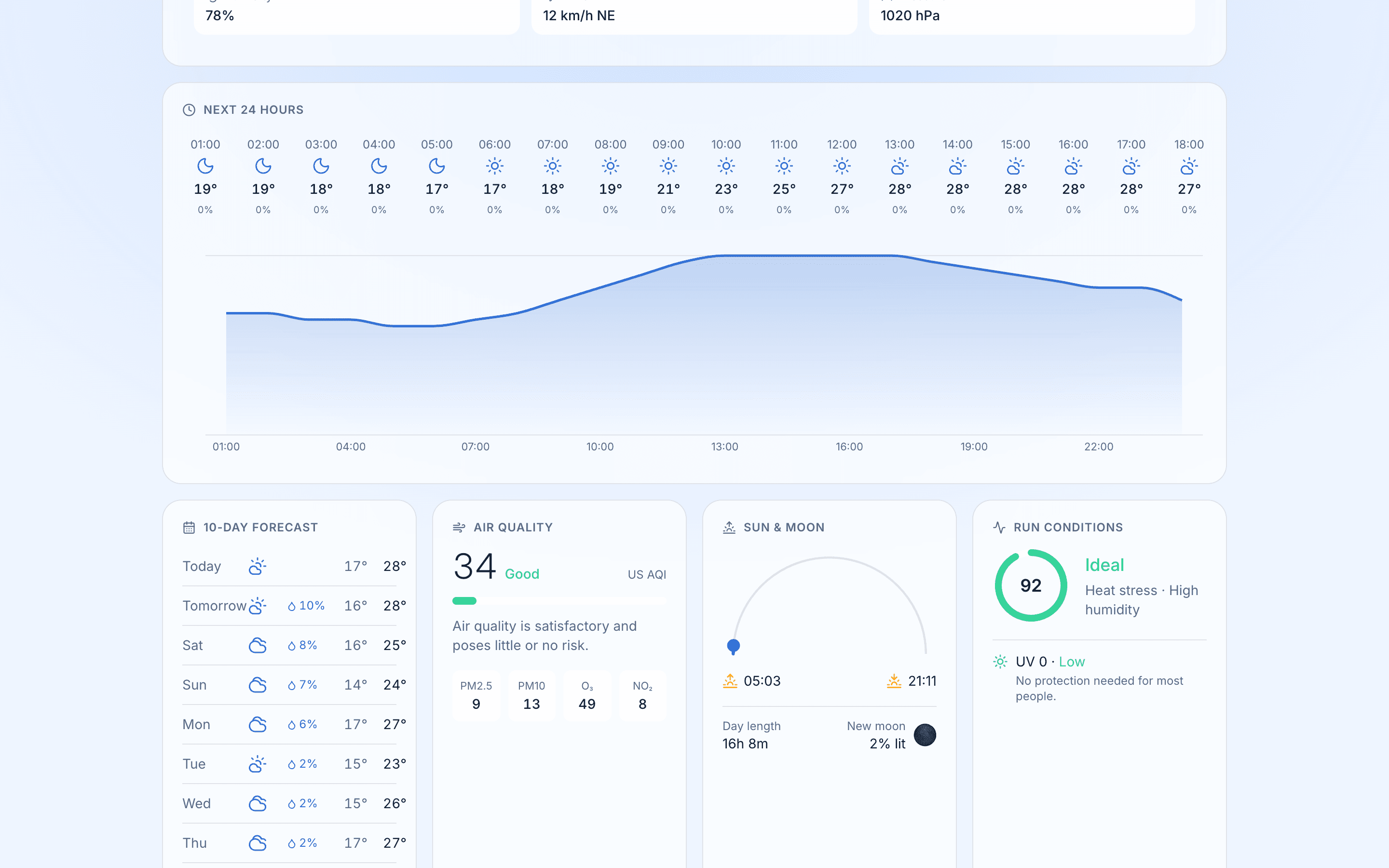Click Today's partly cloudy icon in forecast
Image resolution: width=1389 pixels, height=868 pixels.
[258, 566]
